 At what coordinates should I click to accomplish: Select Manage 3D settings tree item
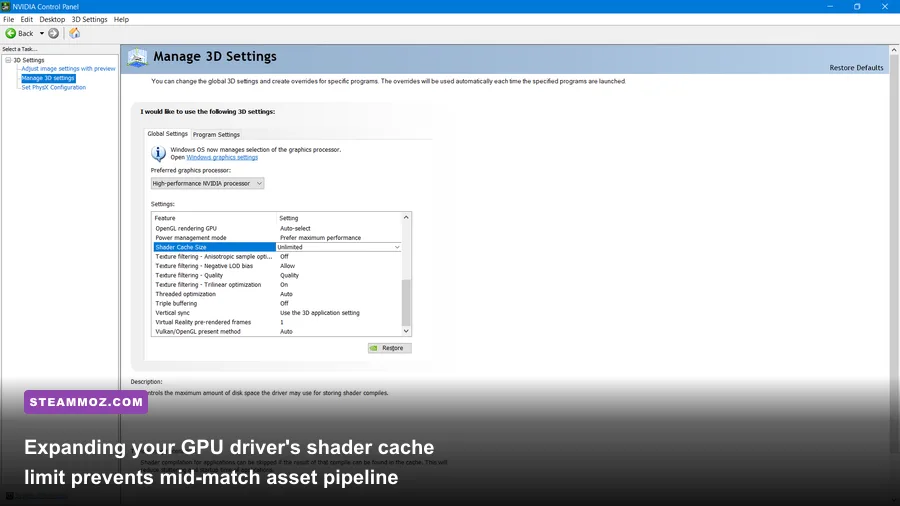click(48, 78)
